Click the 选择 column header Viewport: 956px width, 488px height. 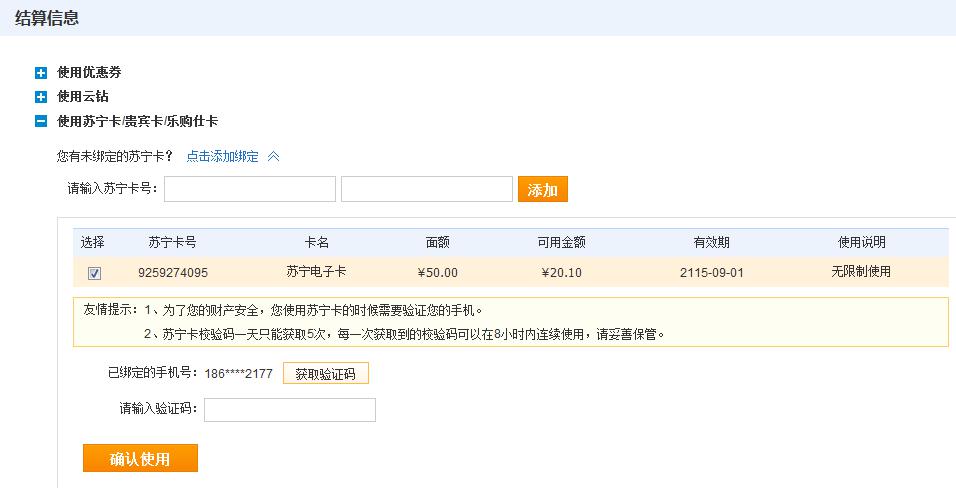tap(93, 242)
